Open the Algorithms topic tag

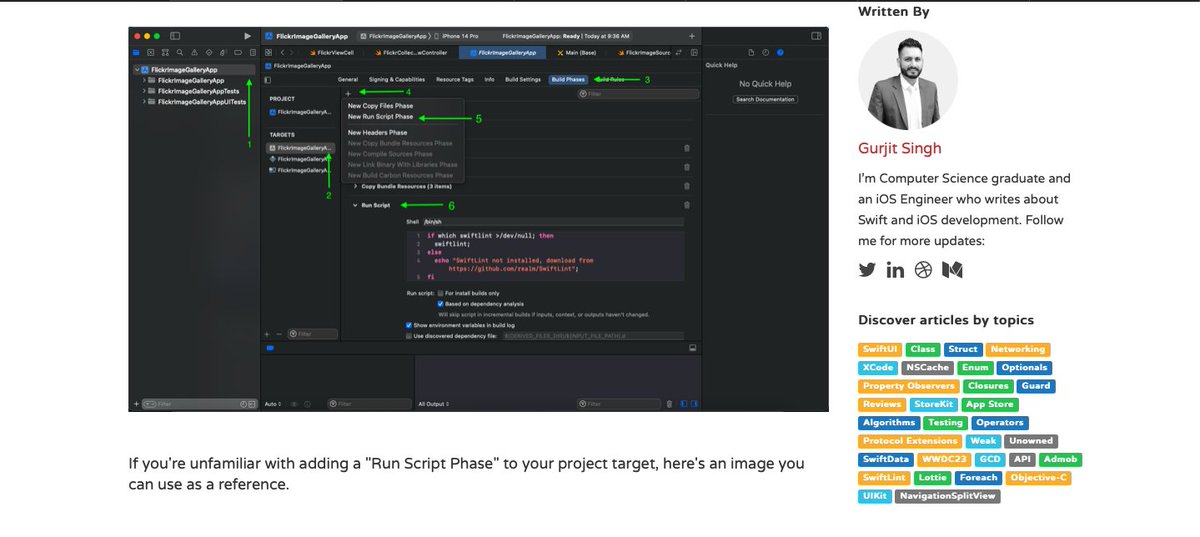[888, 423]
